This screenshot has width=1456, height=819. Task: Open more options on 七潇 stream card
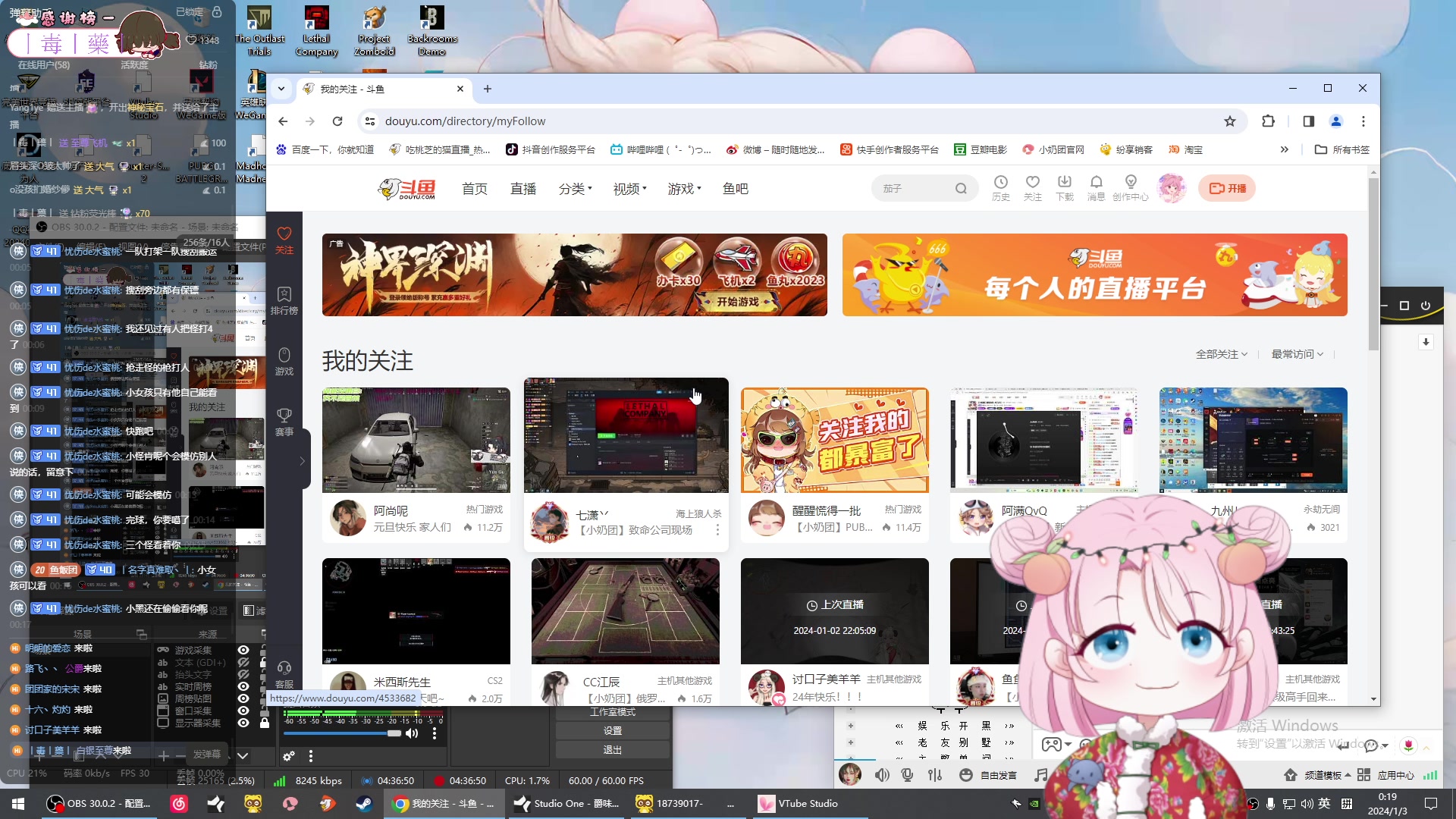[x=717, y=530]
